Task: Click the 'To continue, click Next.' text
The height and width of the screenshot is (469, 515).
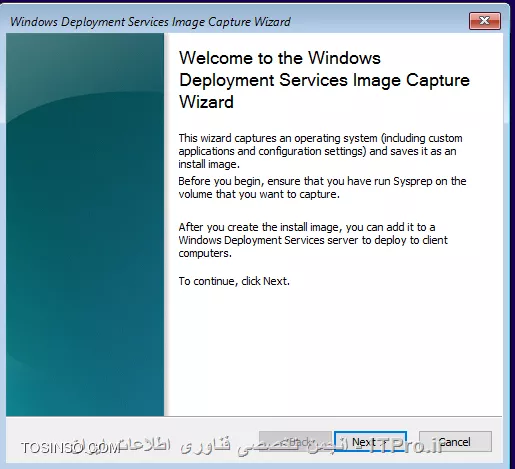Action: tap(234, 281)
